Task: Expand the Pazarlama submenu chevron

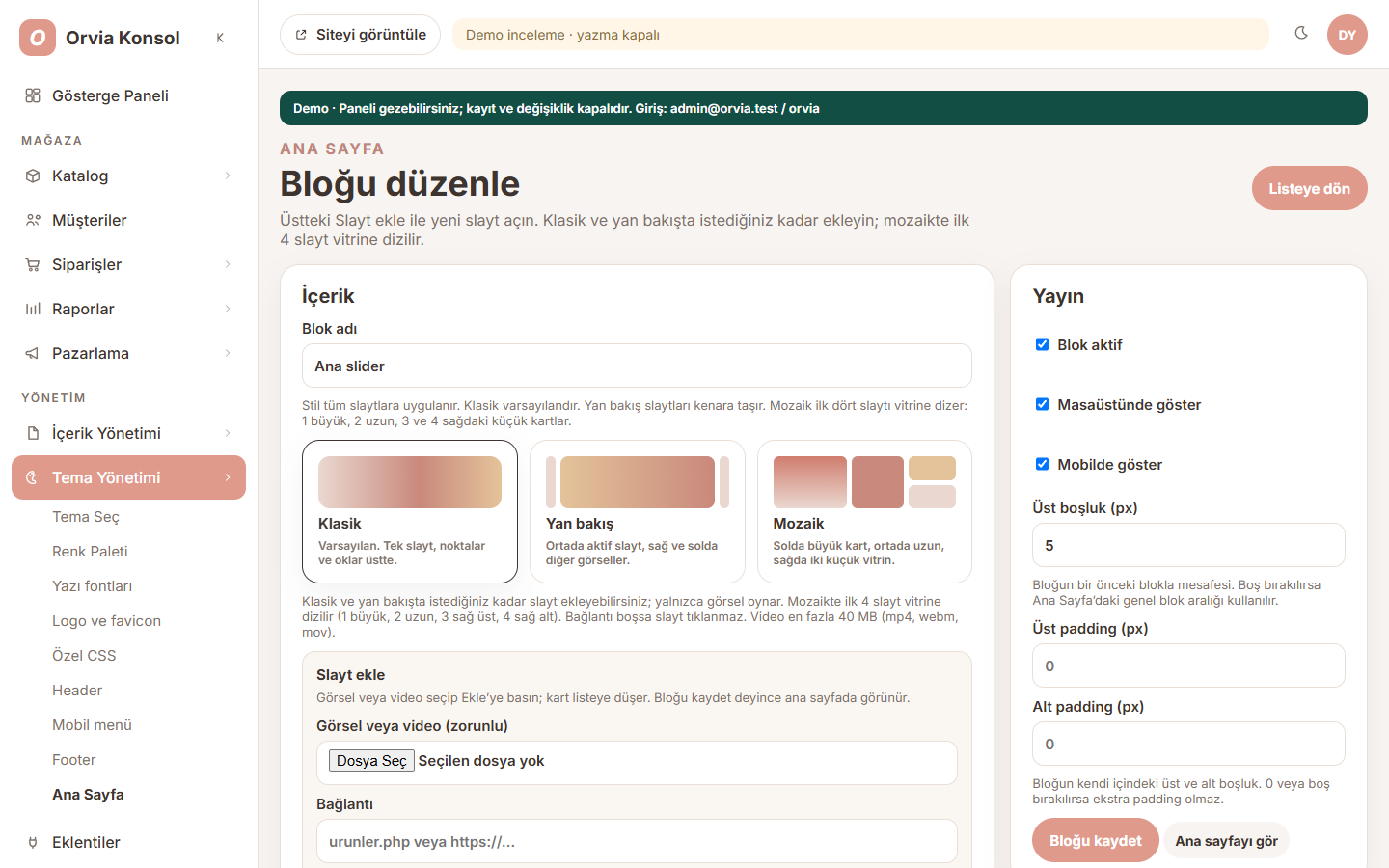Action: (228, 353)
